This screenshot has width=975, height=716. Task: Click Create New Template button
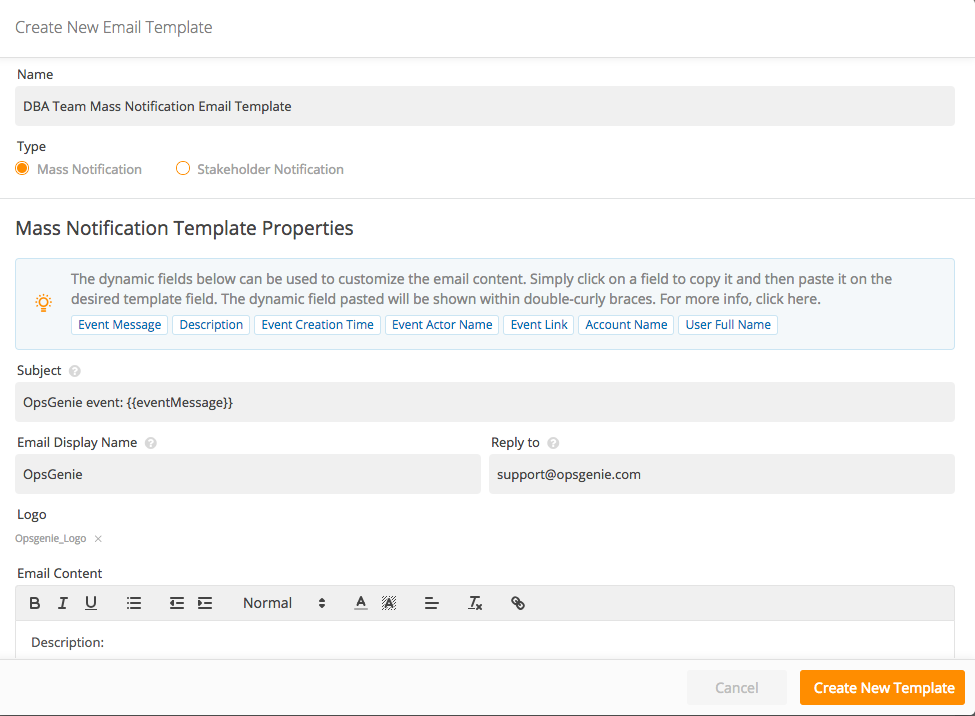point(883,688)
